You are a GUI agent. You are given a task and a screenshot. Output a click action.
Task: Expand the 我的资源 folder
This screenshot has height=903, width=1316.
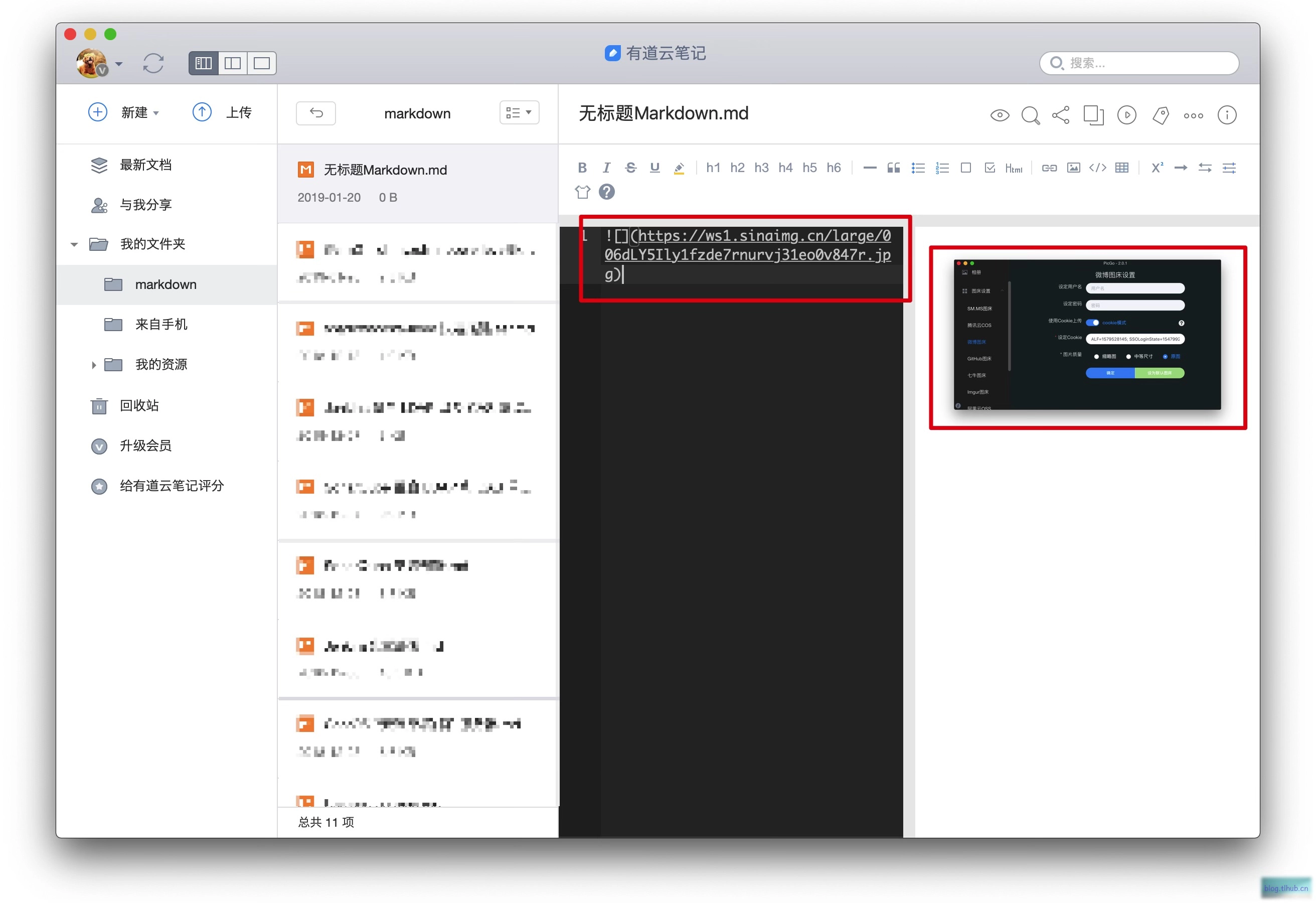[x=94, y=365]
